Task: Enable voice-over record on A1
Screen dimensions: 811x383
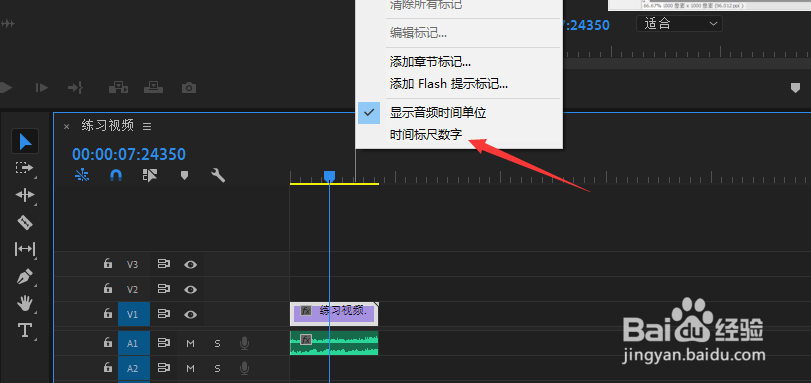Action: [245, 343]
